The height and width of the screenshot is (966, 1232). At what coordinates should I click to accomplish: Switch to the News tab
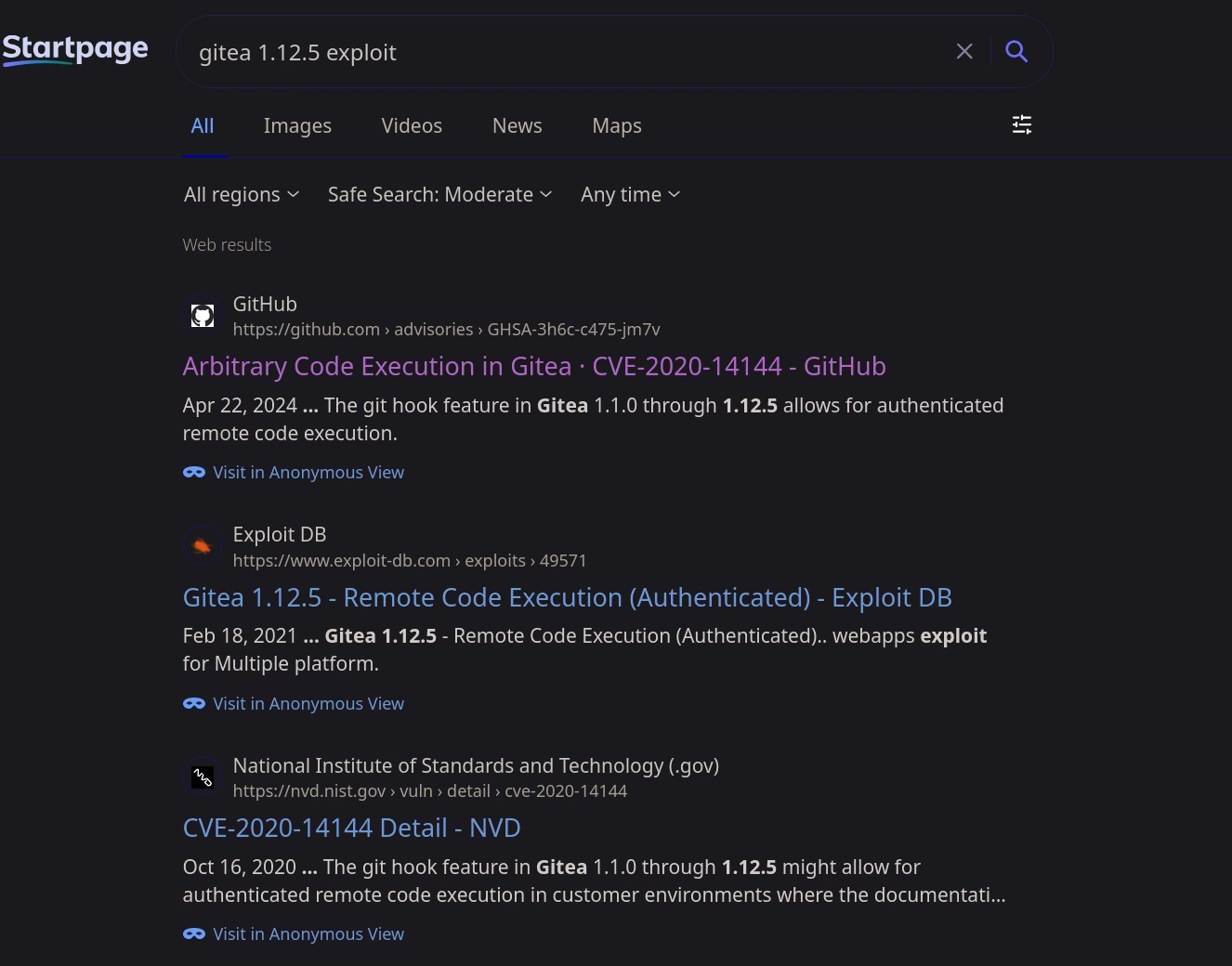517,125
